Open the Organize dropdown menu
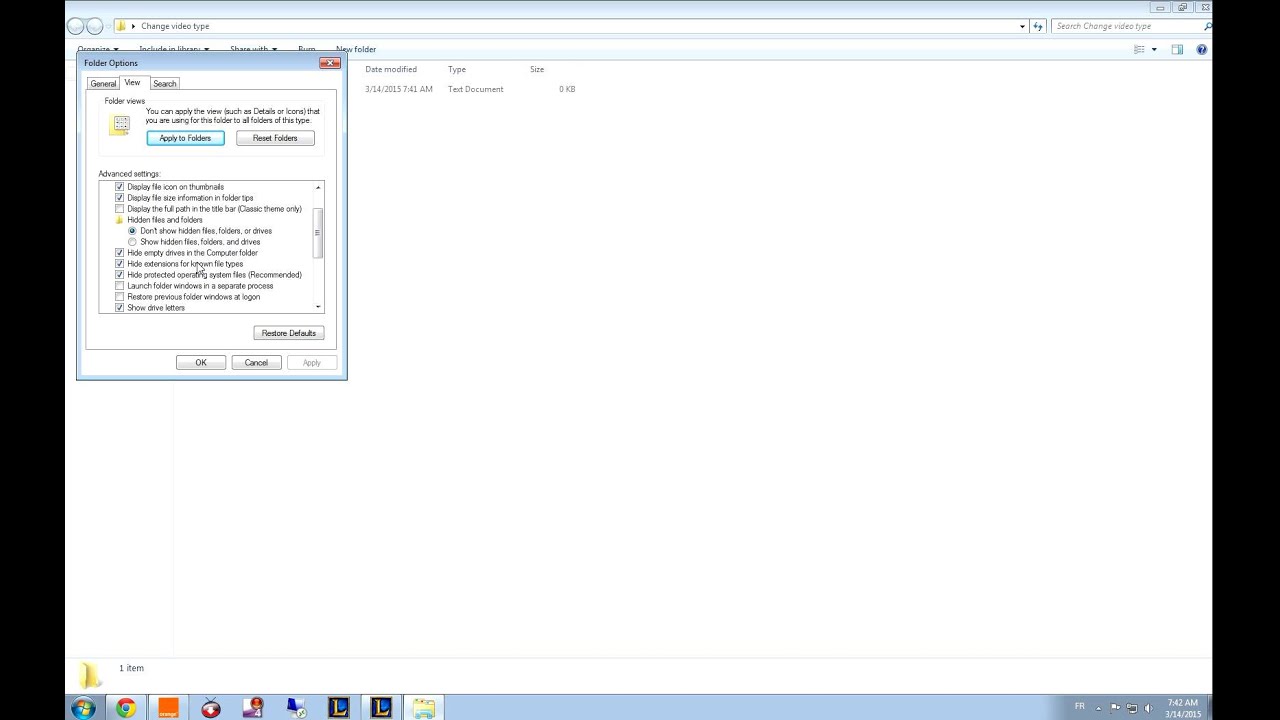Viewport: 1280px width, 720px height. (x=97, y=48)
